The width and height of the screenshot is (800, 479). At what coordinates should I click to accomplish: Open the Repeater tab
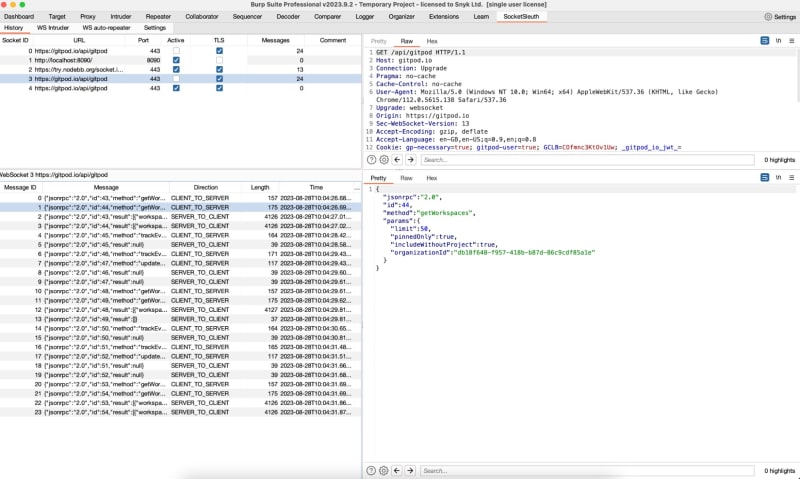[158, 16]
